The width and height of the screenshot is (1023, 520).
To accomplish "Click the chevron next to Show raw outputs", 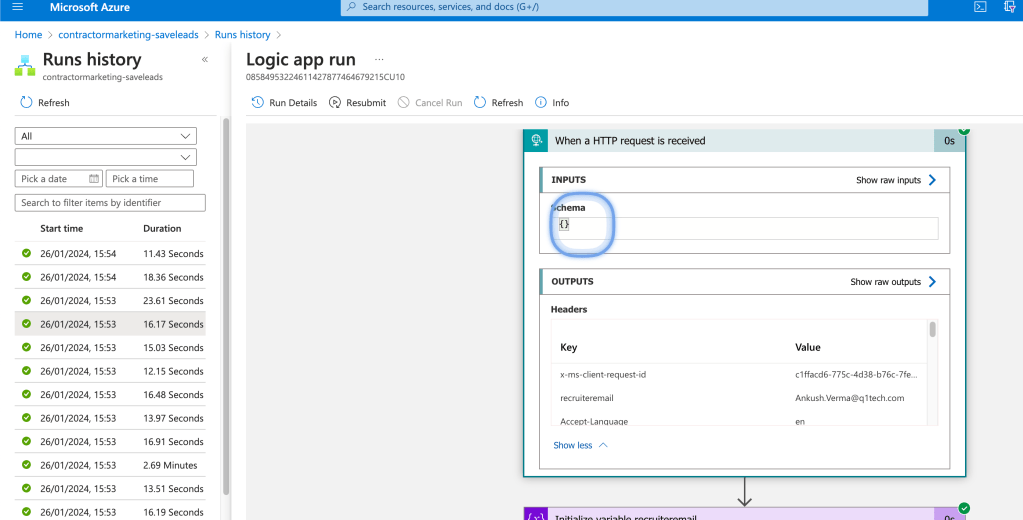I will point(932,282).
